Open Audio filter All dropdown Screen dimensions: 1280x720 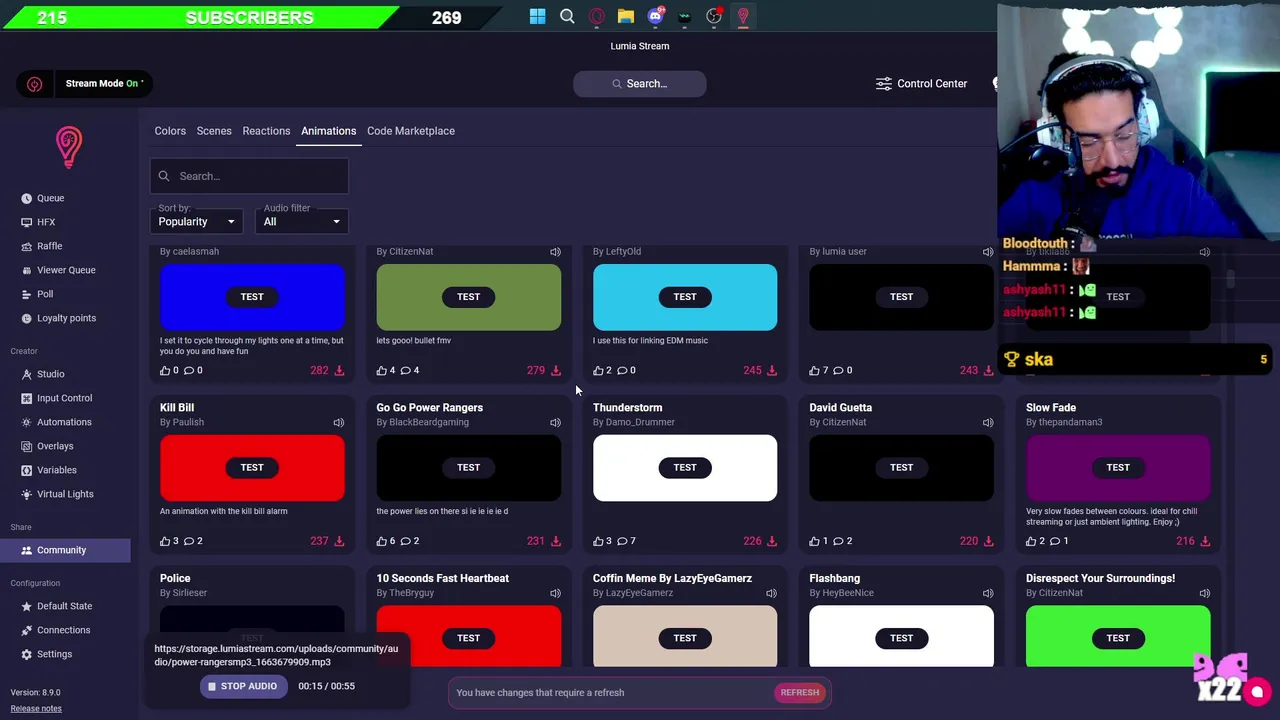[x=302, y=222]
